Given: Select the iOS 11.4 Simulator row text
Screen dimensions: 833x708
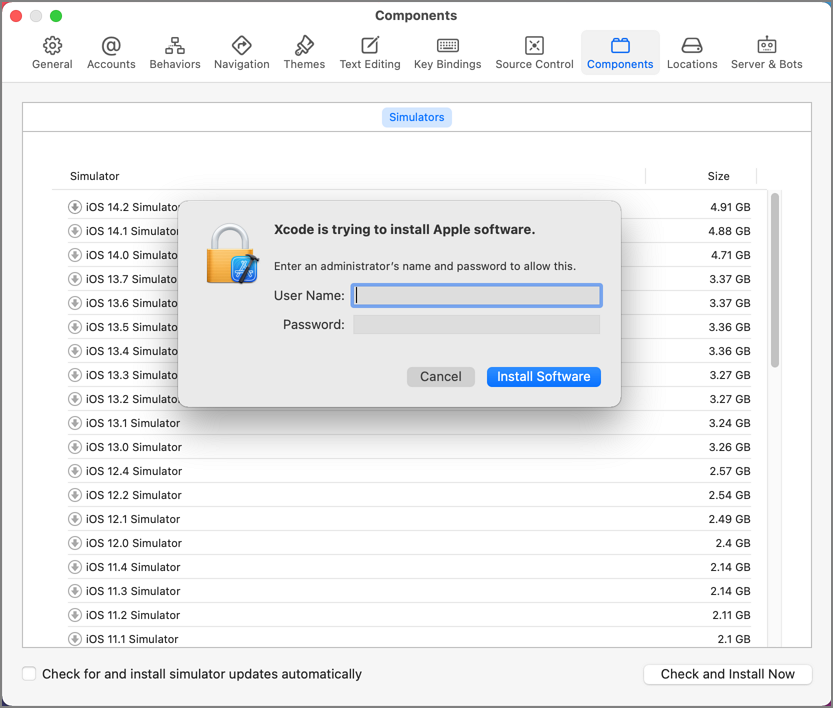Looking at the screenshot, I should pos(133,567).
